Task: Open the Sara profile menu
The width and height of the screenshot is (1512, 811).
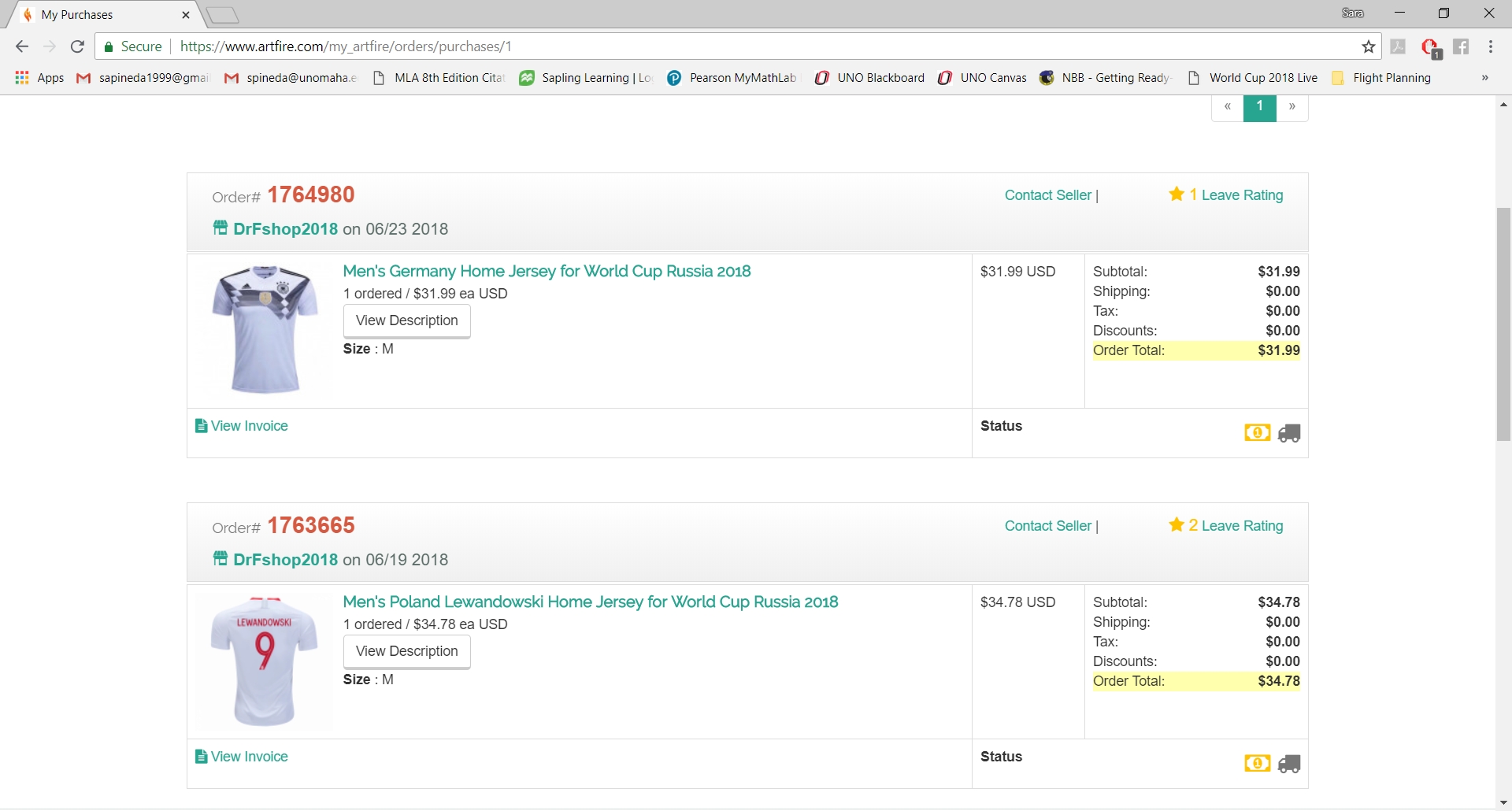Action: [x=1353, y=13]
